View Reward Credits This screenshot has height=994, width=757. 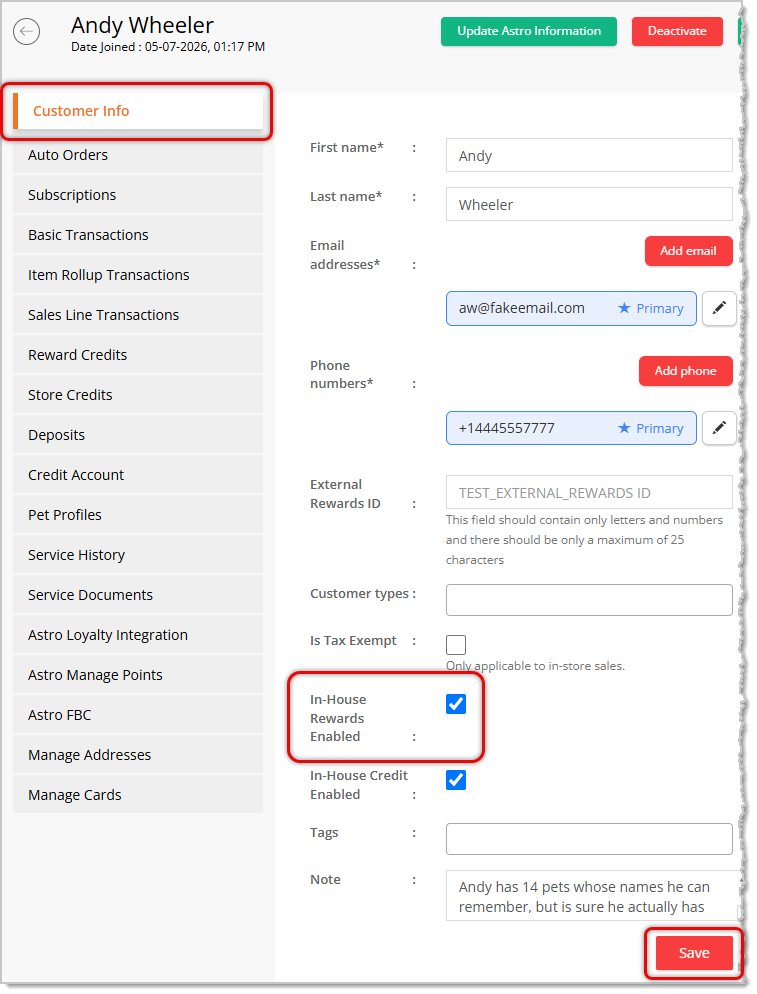(x=138, y=355)
